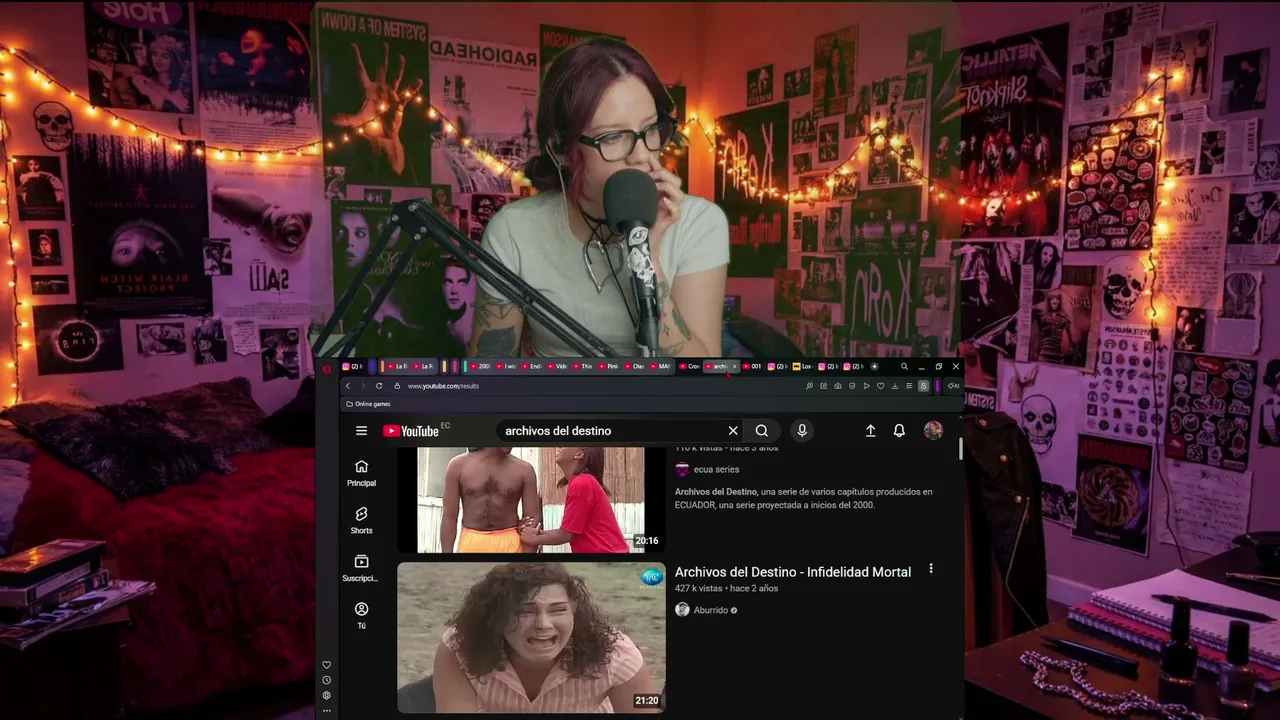Image resolution: width=1280 pixels, height=720 pixels.
Task: Open Opera sidebar extensions cube icon
Action: coord(326,695)
